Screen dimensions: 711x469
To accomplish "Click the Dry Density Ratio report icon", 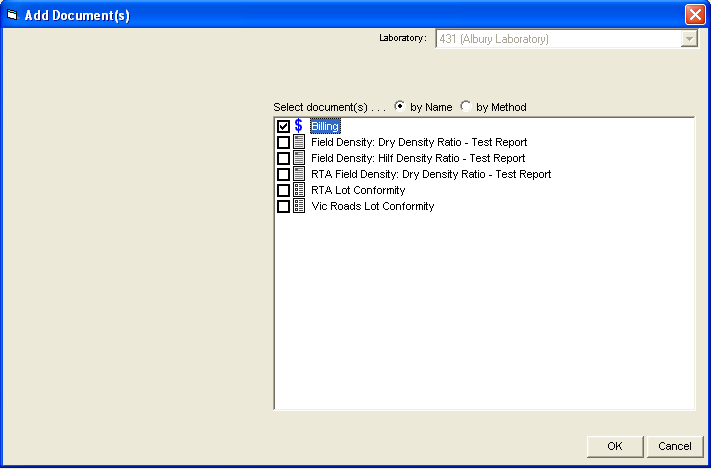I will [x=298, y=143].
